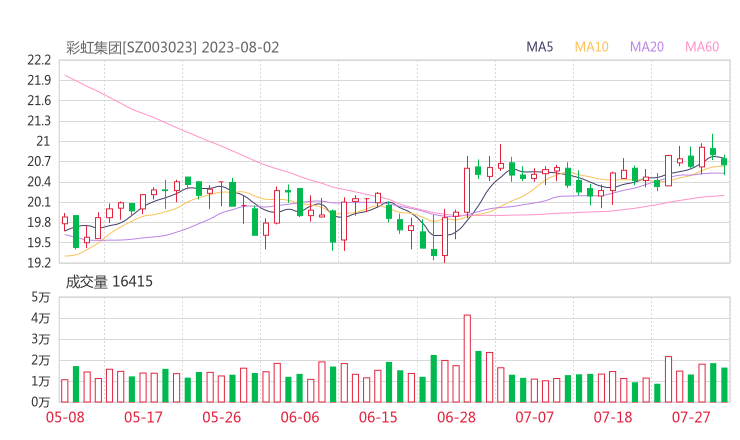Click the 19.2 price axis value
This screenshot has height=440, width=740.
39,263
